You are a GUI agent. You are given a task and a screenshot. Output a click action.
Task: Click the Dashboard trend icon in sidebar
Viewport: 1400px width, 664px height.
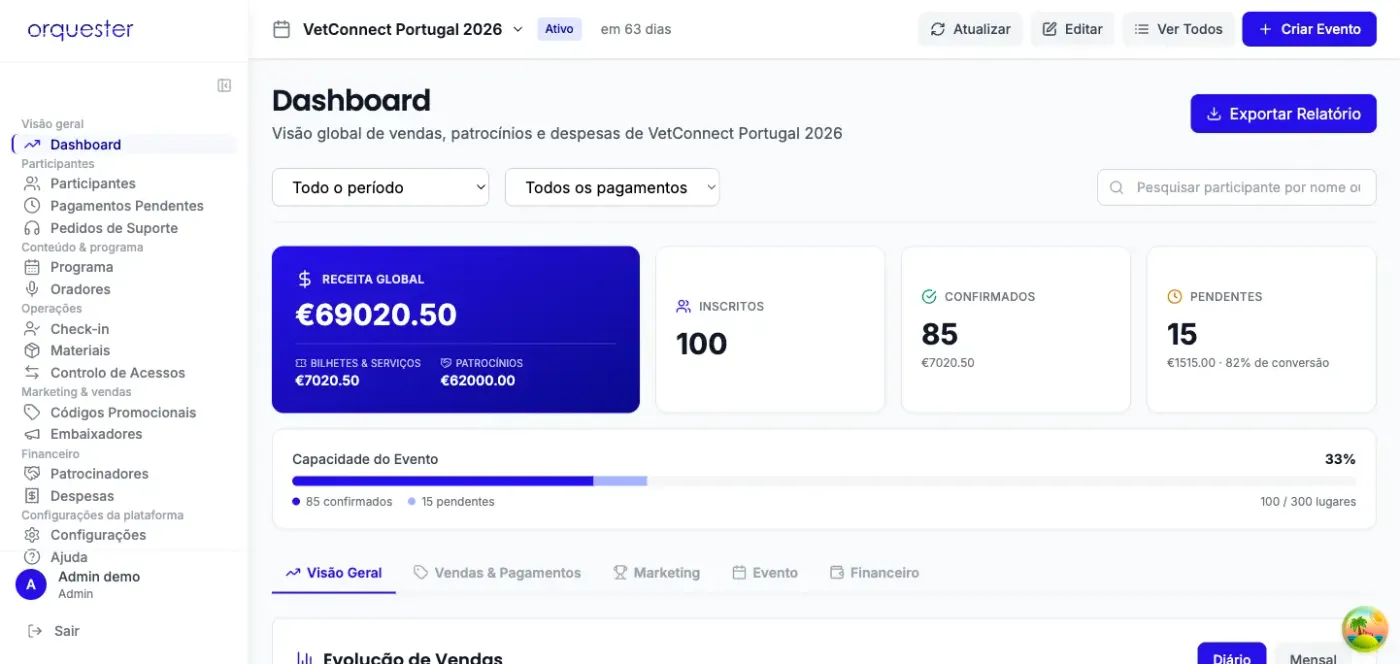pos(32,144)
